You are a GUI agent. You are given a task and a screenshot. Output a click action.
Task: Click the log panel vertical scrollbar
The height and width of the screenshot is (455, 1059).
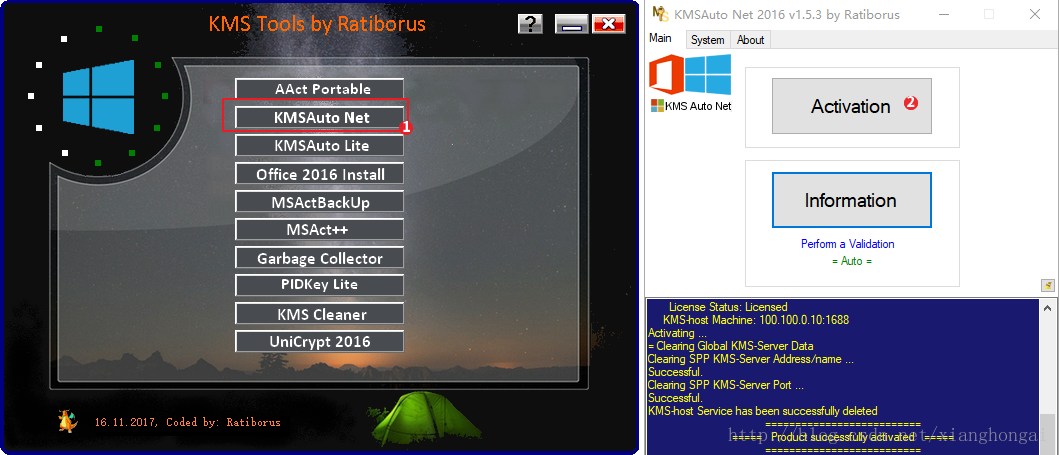[1046, 377]
